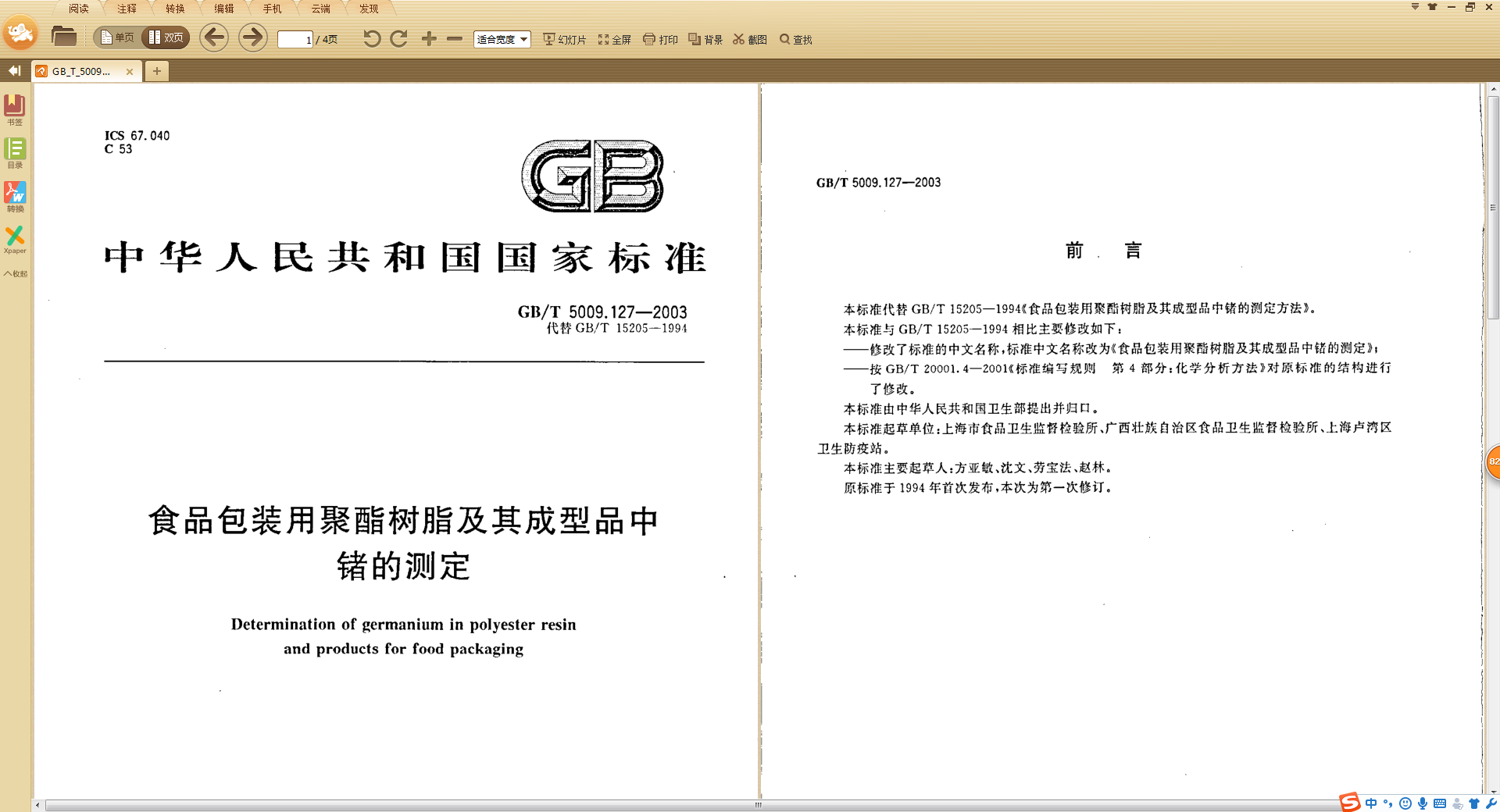1500x812 pixels.
Task: Switch to 单页 single page view
Action: 117,37
